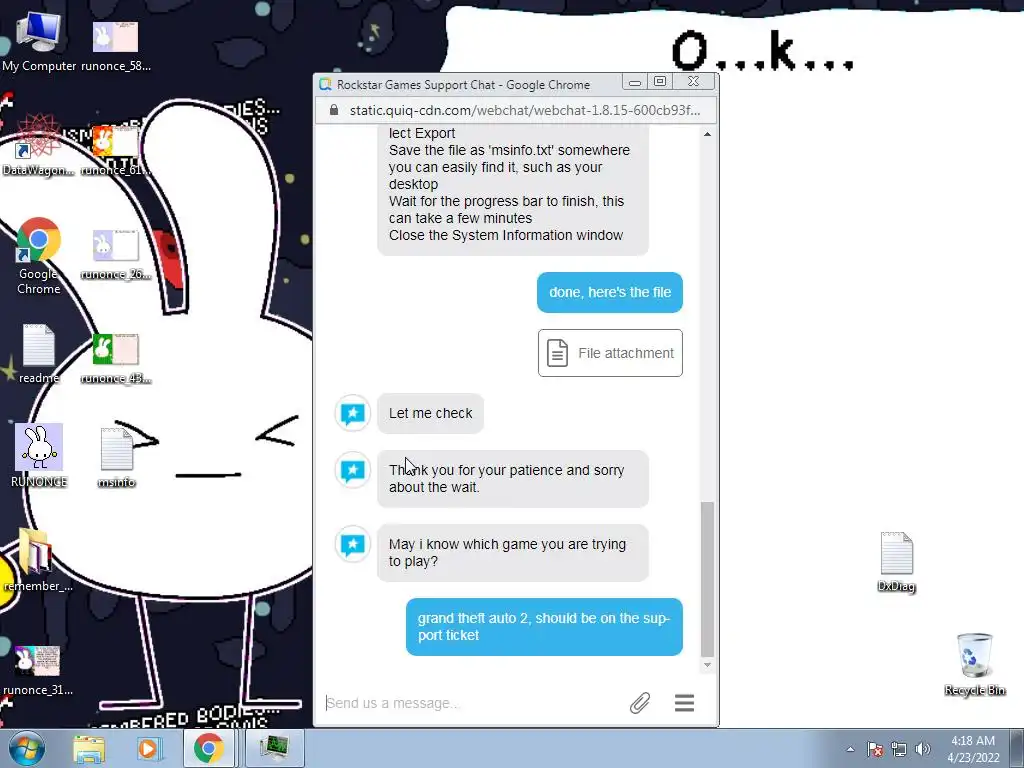This screenshot has height=768, width=1024.
Task: Open the File attachment in chat
Action: pyautogui.click(x=610, y=353)
